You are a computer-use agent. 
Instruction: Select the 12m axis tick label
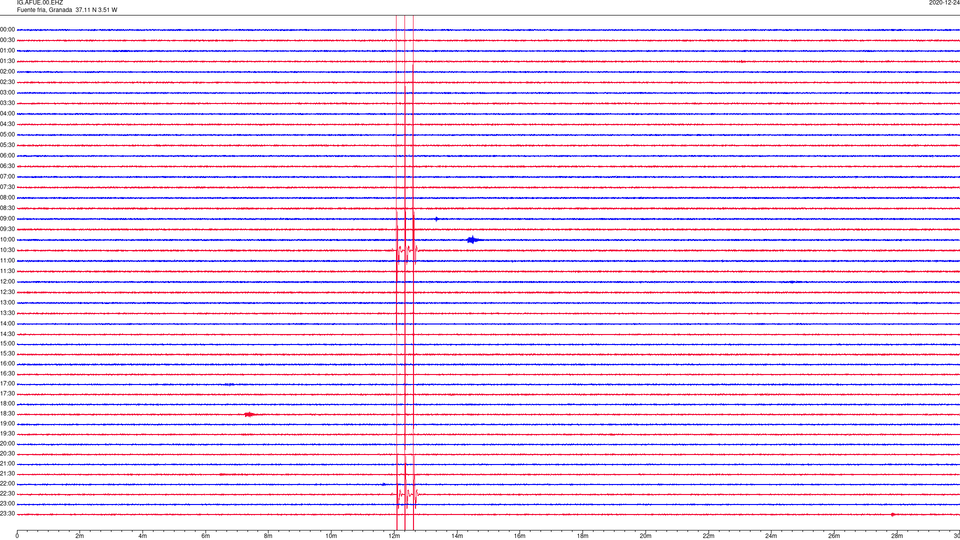coord(394,536)
